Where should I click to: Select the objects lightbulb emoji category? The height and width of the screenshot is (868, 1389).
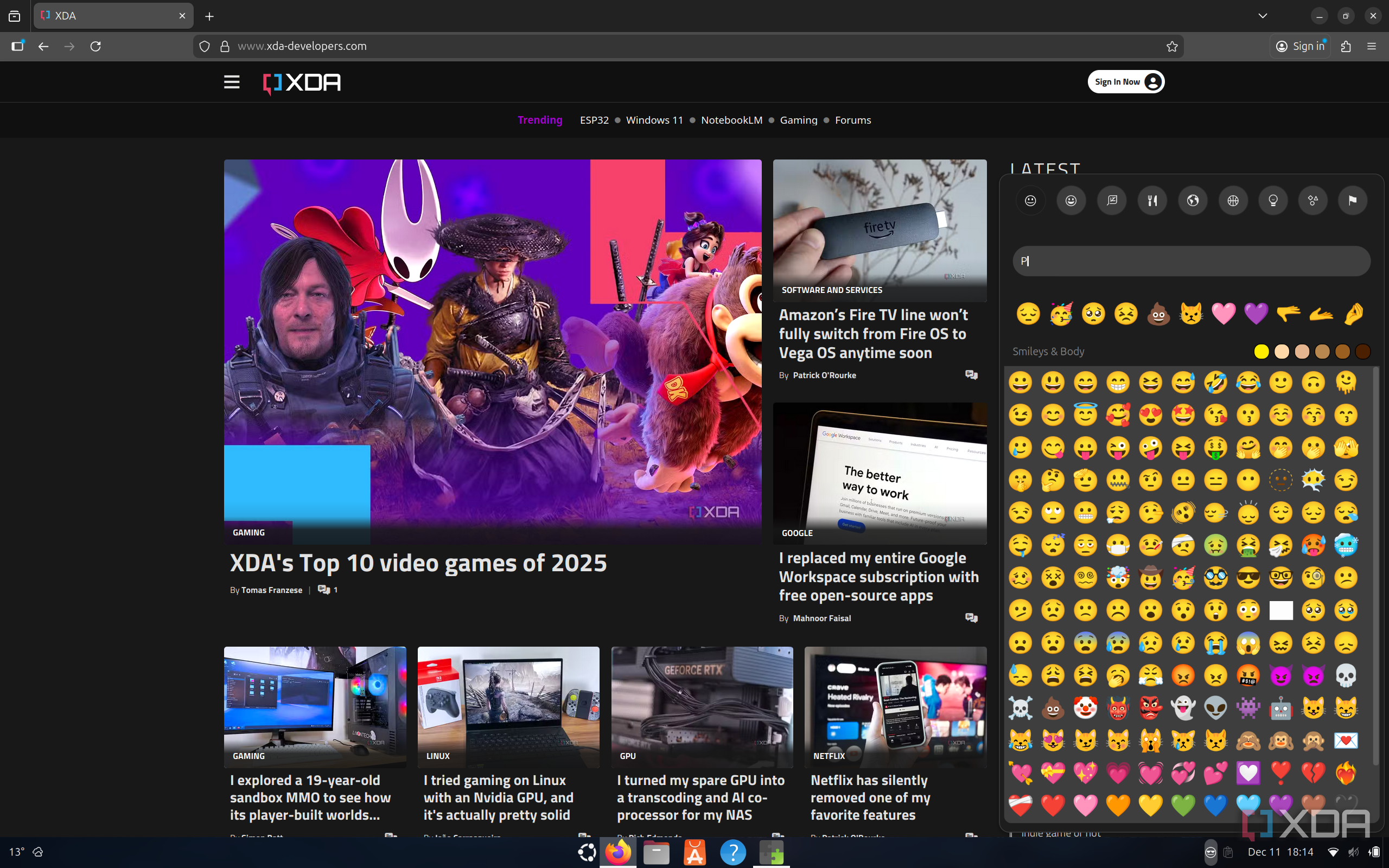[x=1273, y=200]
